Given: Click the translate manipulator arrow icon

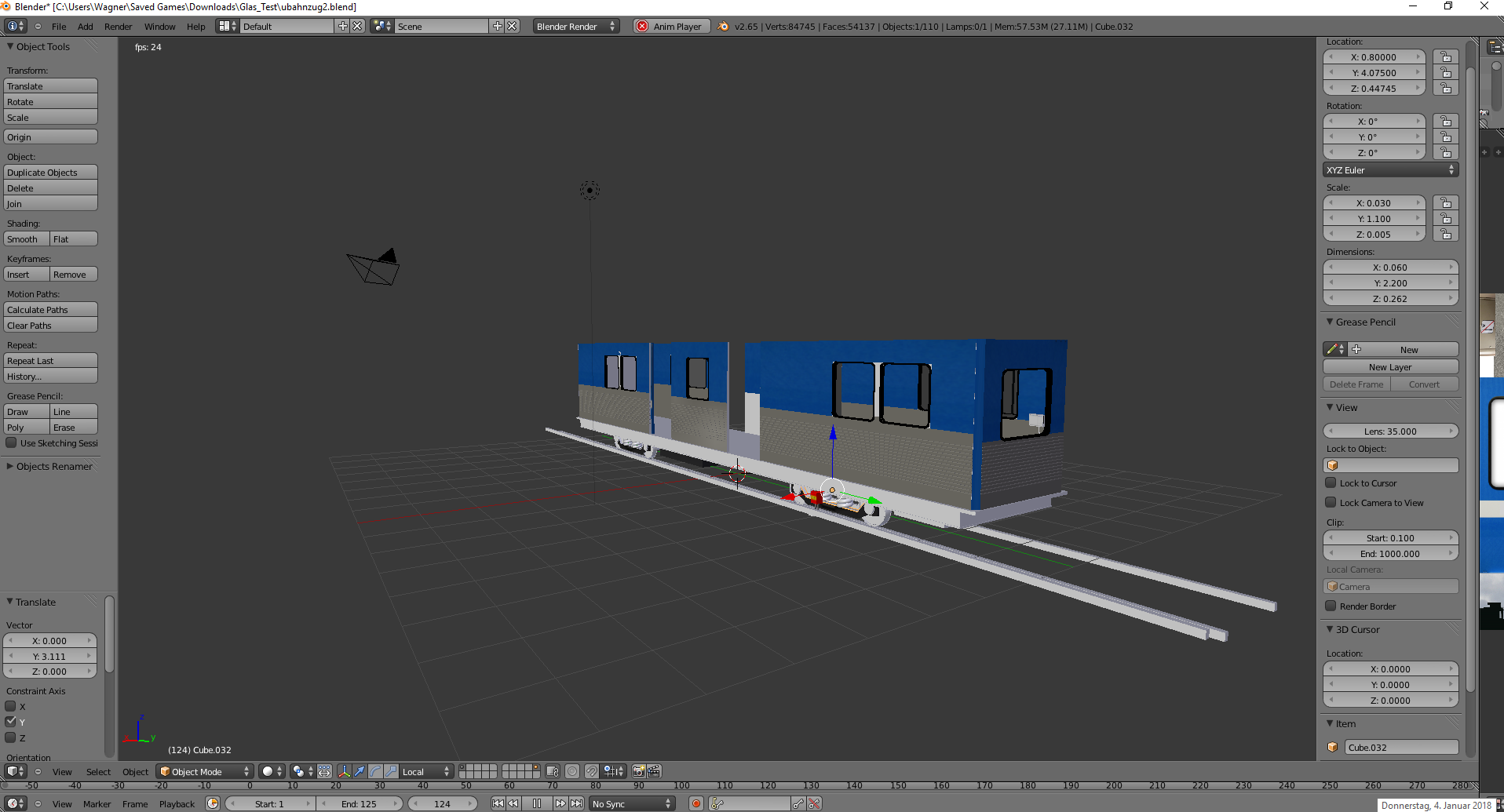Looking at the screenshot, I should point(360,772).
